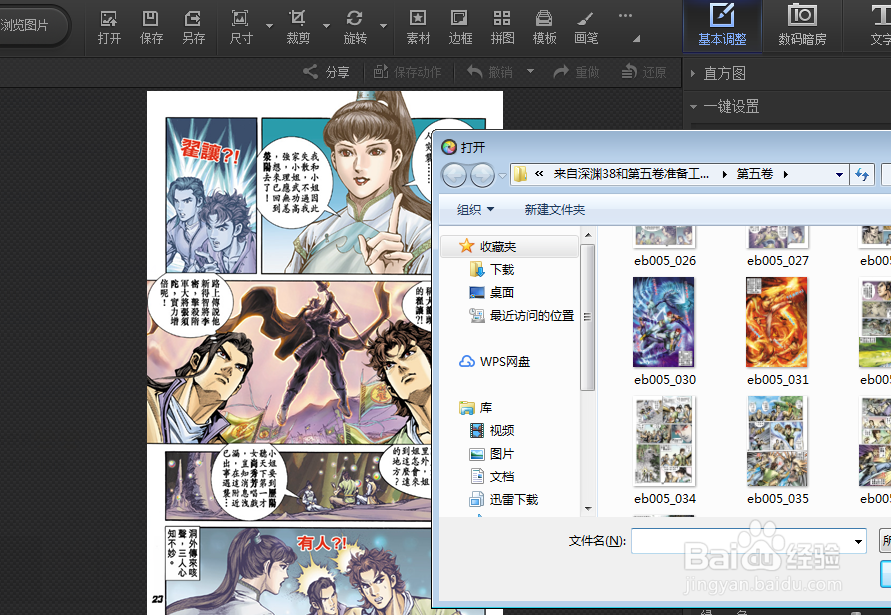Open the 素材 (Materials) tool
Viewport: 891px width, 615px height.
418,27
